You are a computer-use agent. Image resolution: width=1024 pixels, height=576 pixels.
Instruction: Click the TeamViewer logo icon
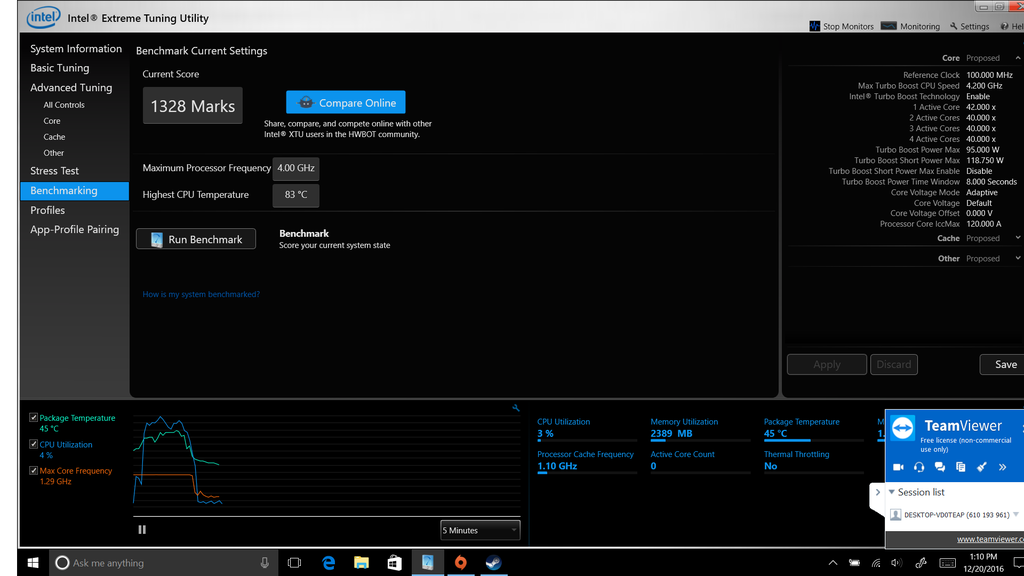point(903,428)
